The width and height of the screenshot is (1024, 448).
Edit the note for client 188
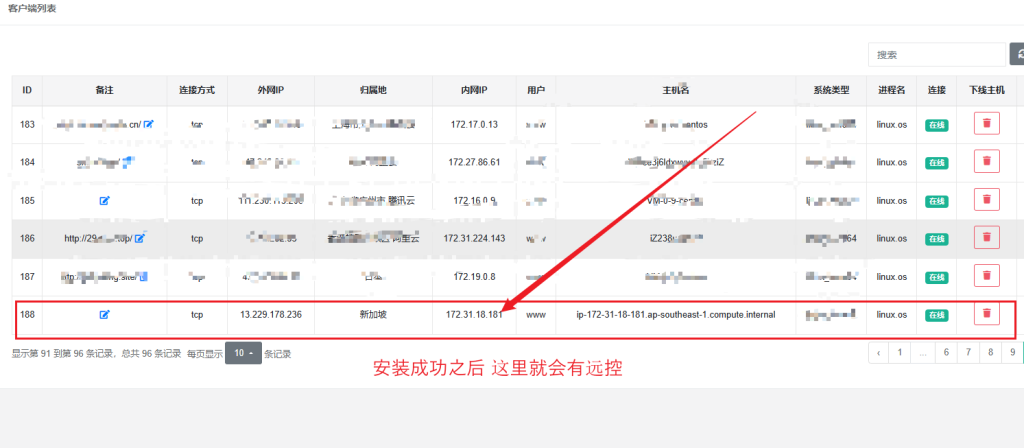click(x=104, y=314)
